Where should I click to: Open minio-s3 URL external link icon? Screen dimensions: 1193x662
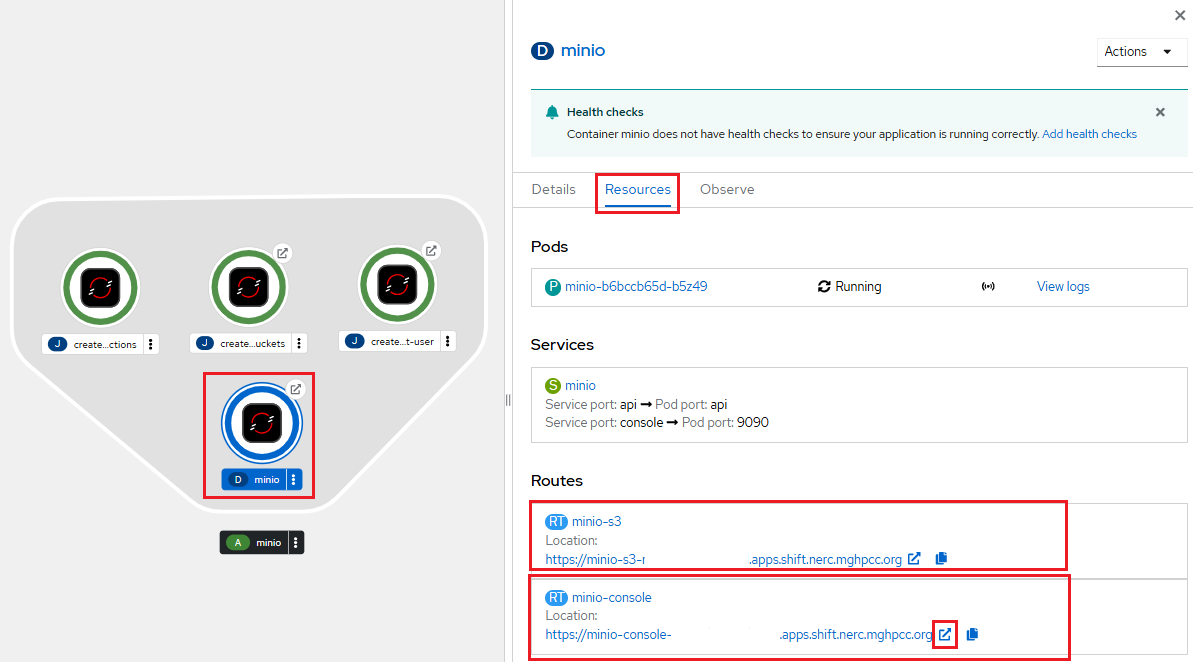pos(915,559)
